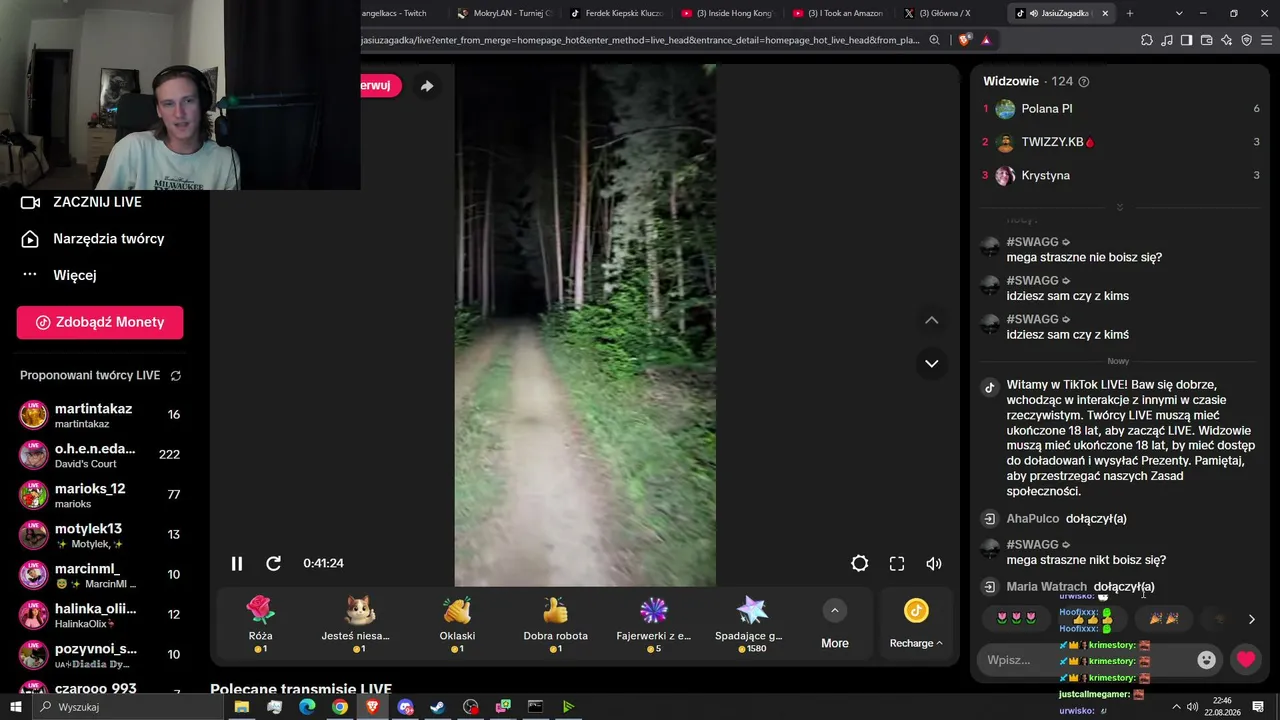Viewport: 1280px width, 720px height.
Task: Open pozyvnoi_s... live stream
Action: (x=100, y=655)
